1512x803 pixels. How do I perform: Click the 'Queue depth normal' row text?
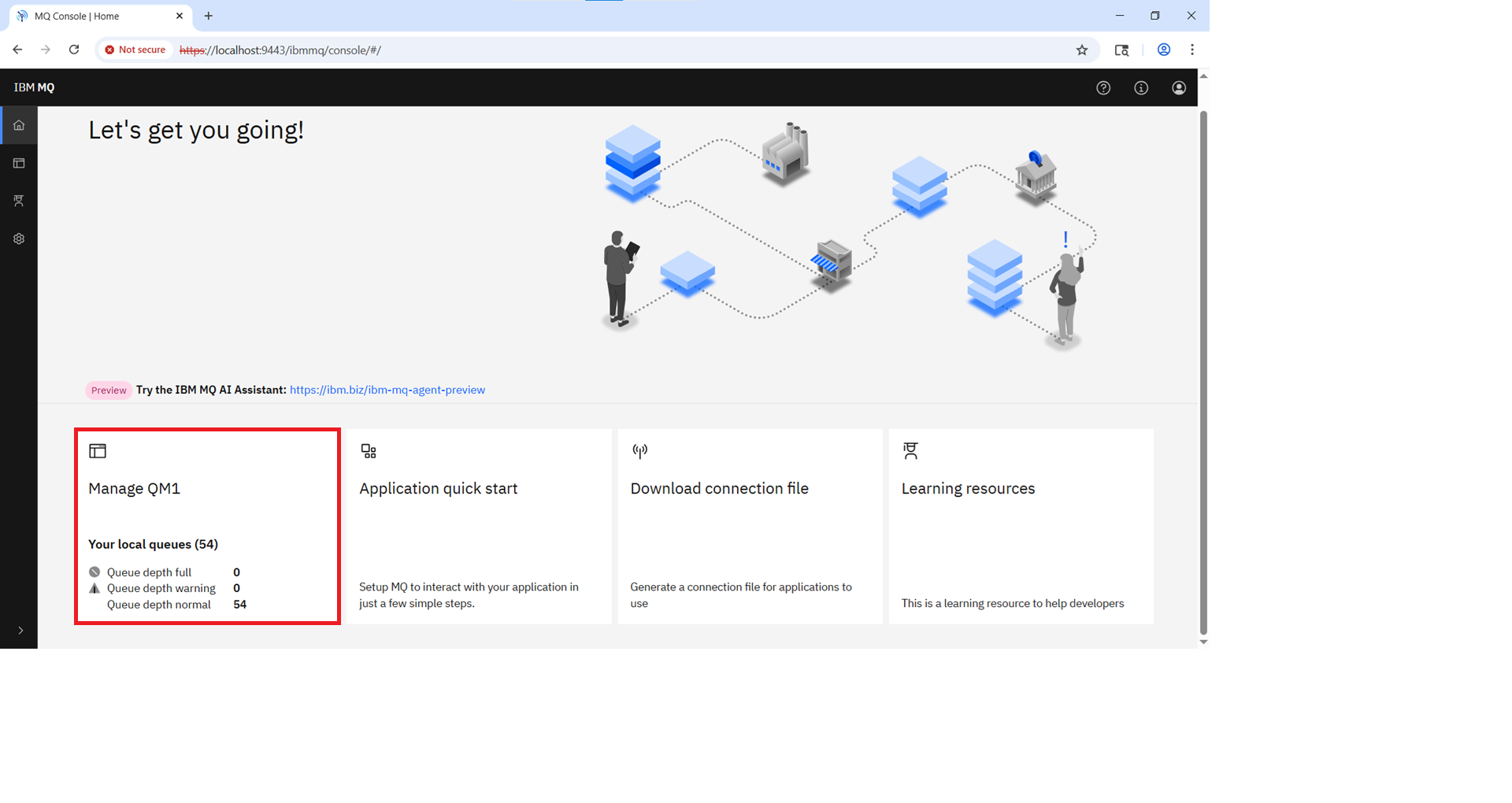pyautogui.click(x=159, y=605)
